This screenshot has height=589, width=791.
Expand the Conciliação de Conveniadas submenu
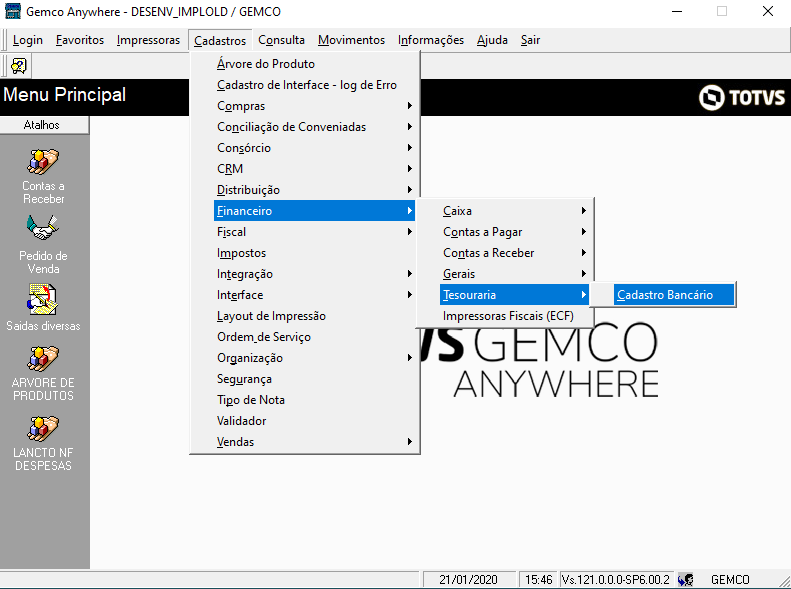coord(314,127)
